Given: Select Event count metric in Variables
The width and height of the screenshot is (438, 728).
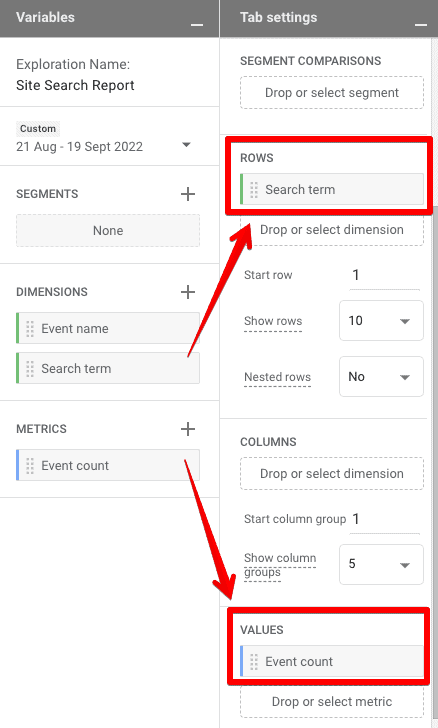Looking at the screenshot, I should 108,465.
